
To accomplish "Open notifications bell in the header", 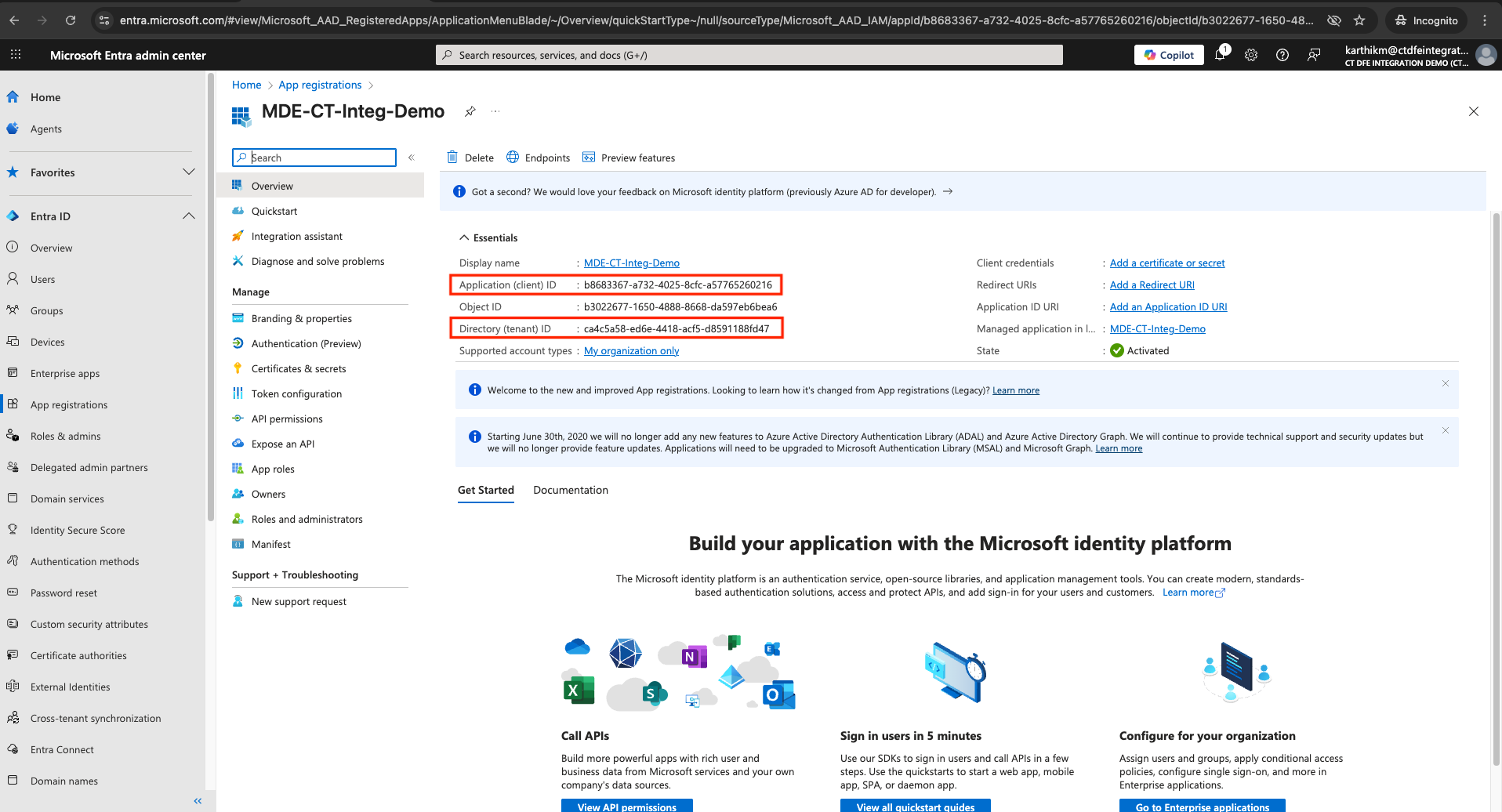I will coord(1220,55).
